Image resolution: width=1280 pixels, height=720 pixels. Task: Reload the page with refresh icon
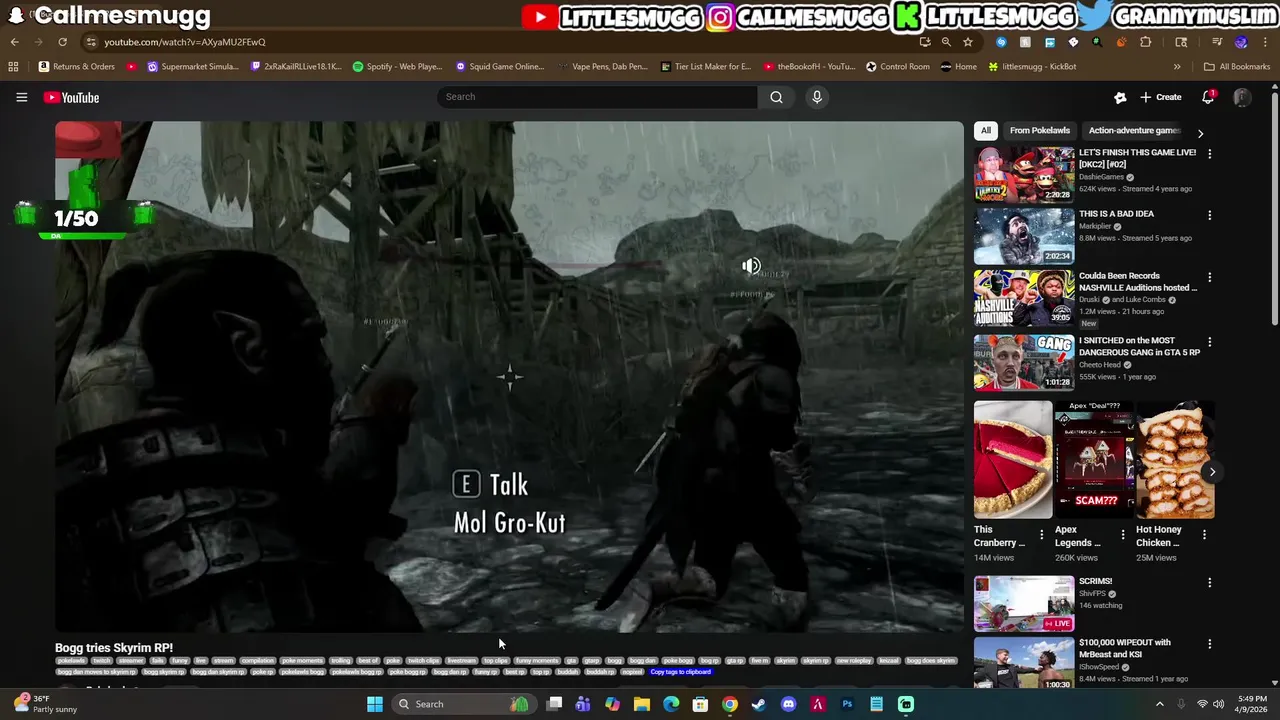point(62,42)
